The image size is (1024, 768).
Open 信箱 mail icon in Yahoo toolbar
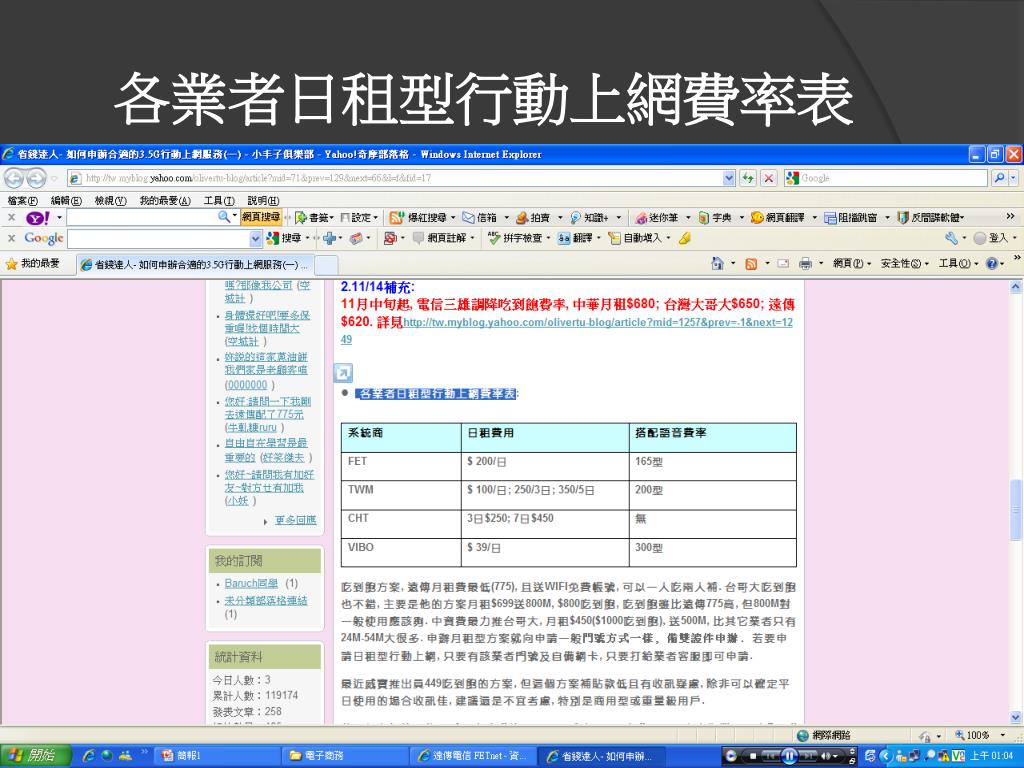[468, 217]
